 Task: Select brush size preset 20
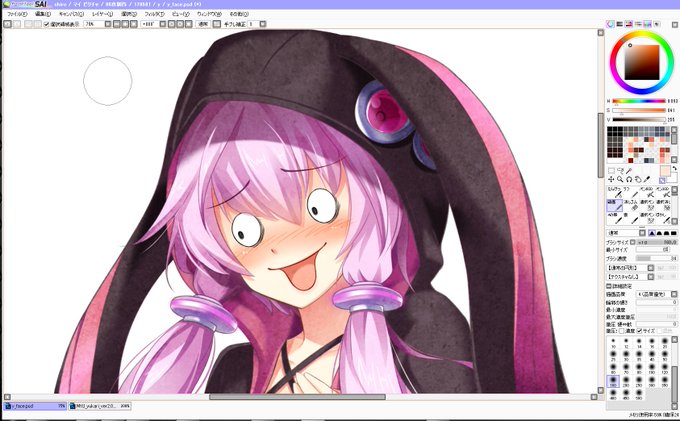[x=665, y=343]
